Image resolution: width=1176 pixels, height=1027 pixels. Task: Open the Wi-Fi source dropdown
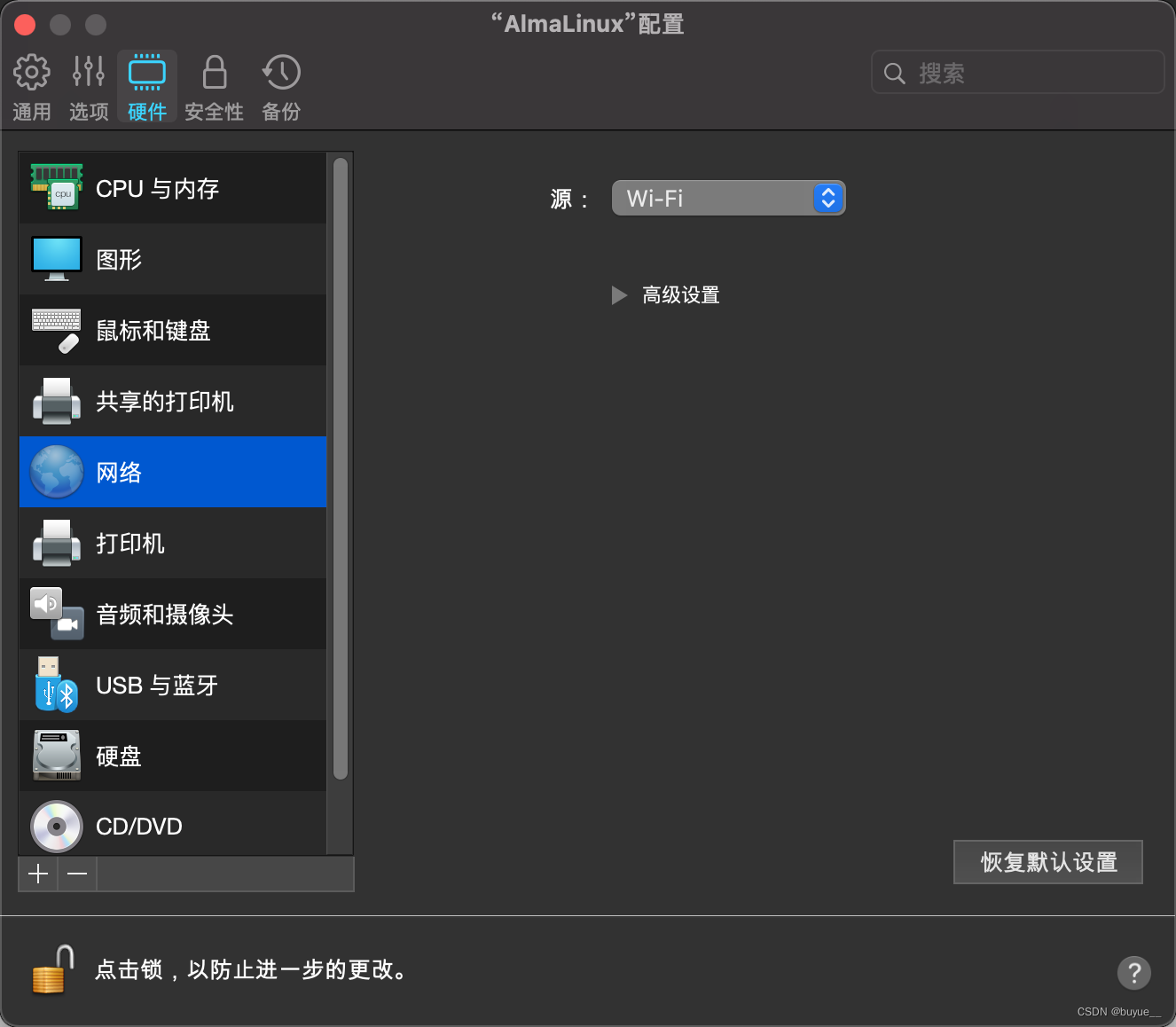pos(728,198)
